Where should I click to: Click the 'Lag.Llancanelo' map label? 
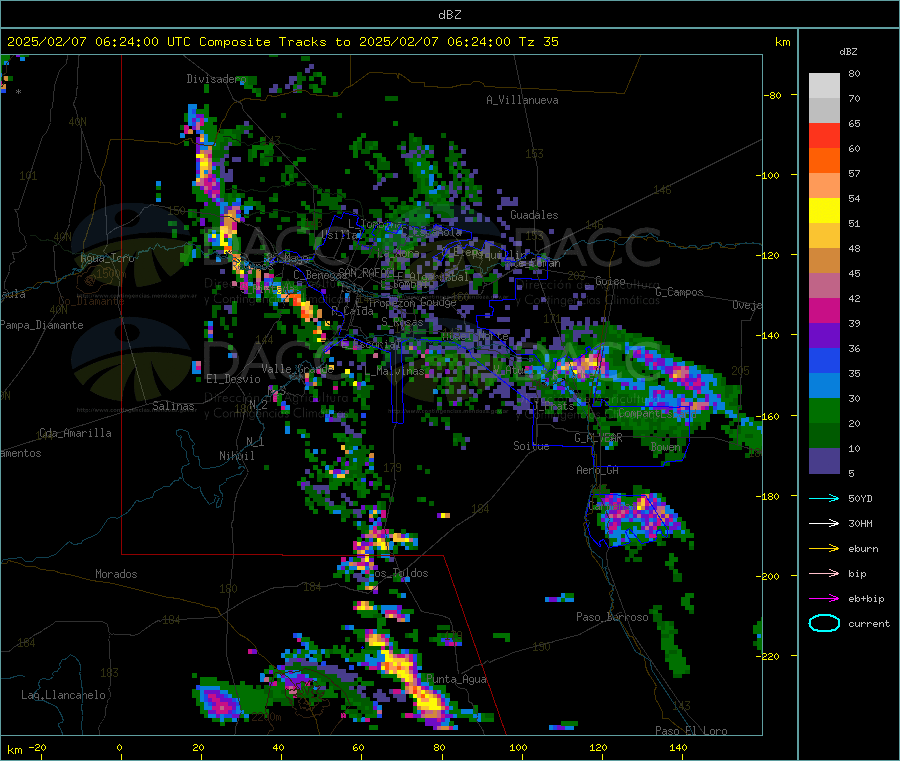[64, 695]
